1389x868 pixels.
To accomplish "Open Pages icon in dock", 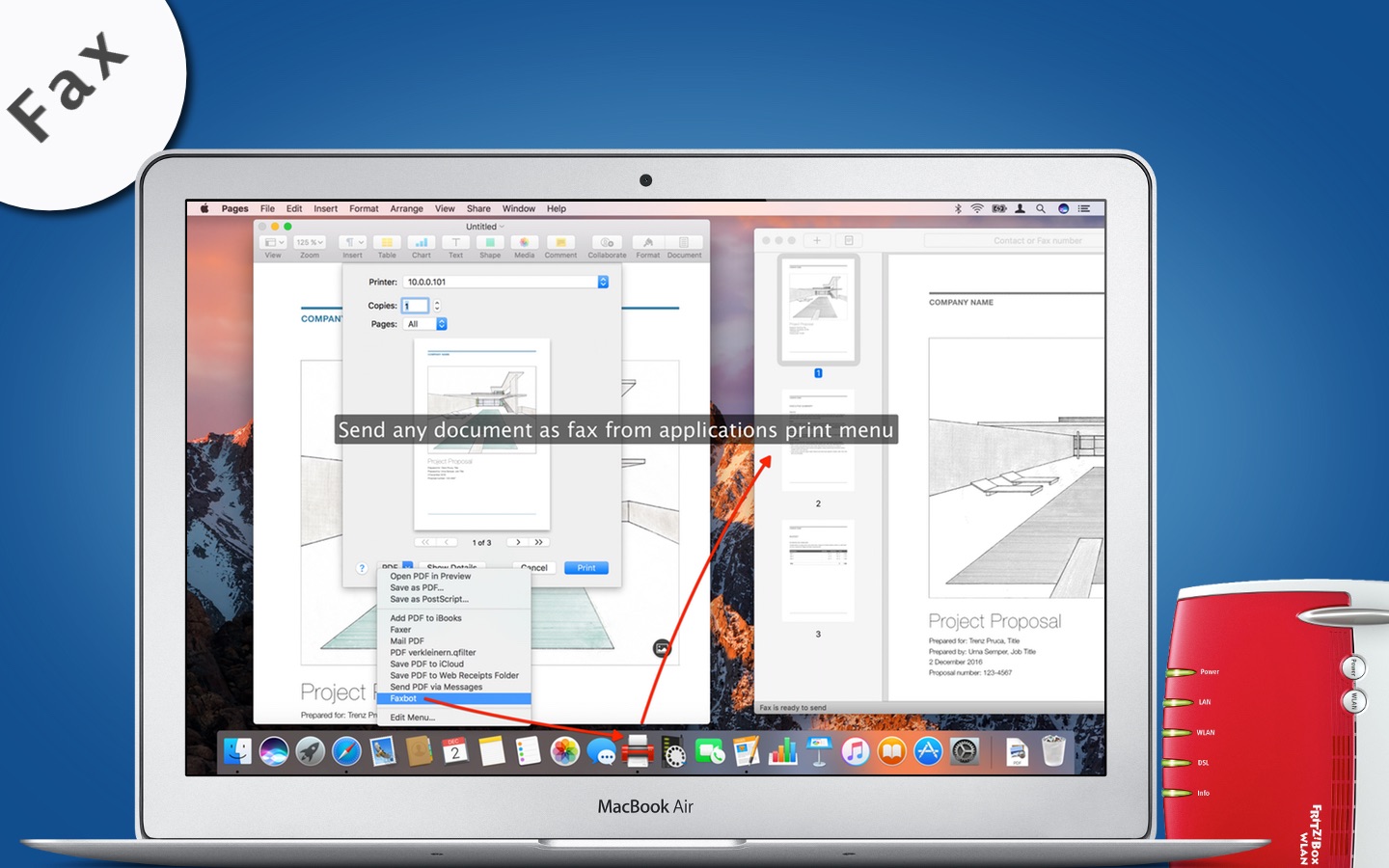I will [747, 751].
